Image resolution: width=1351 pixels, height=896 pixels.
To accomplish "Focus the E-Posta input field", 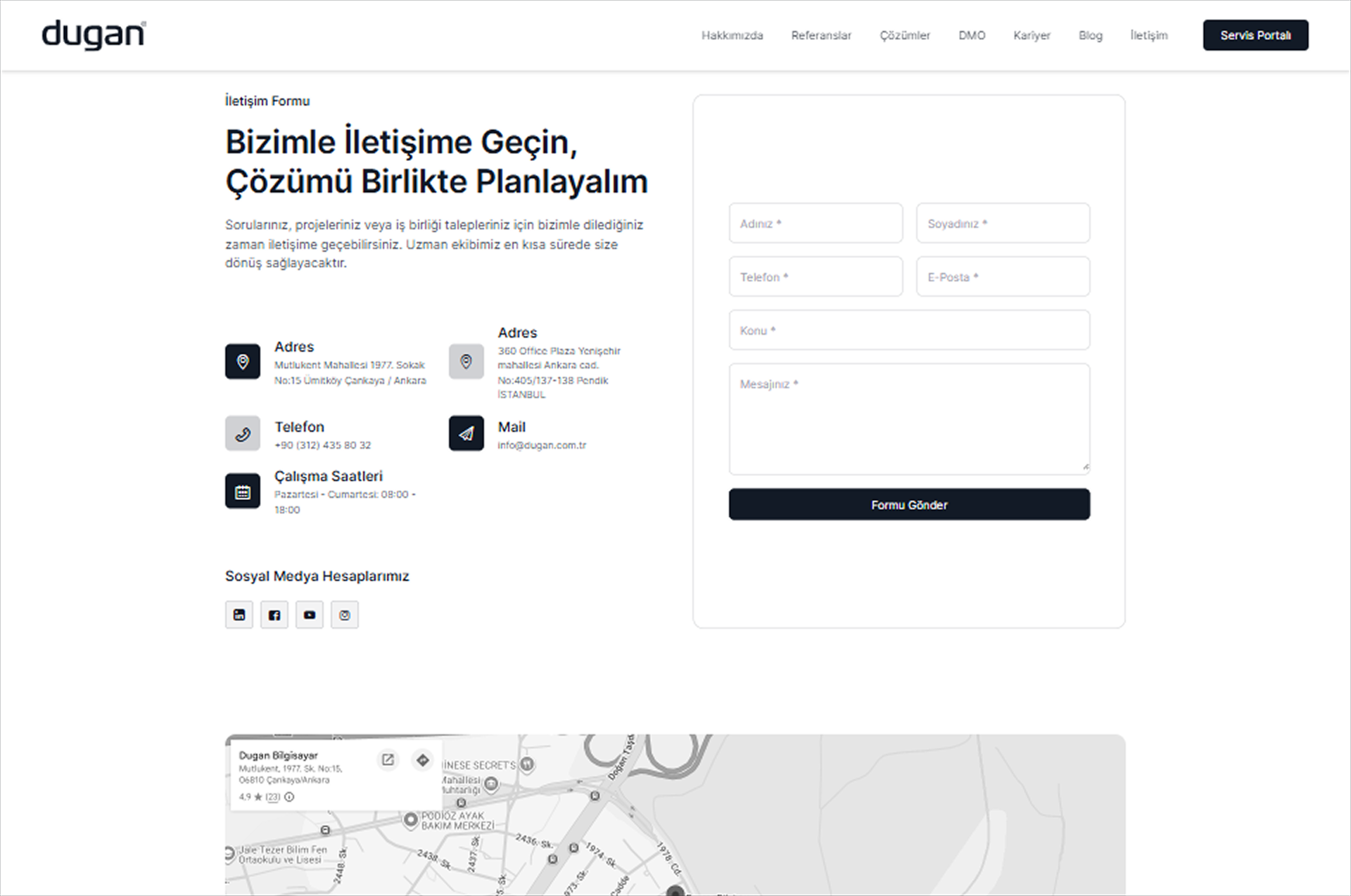I will pyautogui.click(x=1003, y=276).
